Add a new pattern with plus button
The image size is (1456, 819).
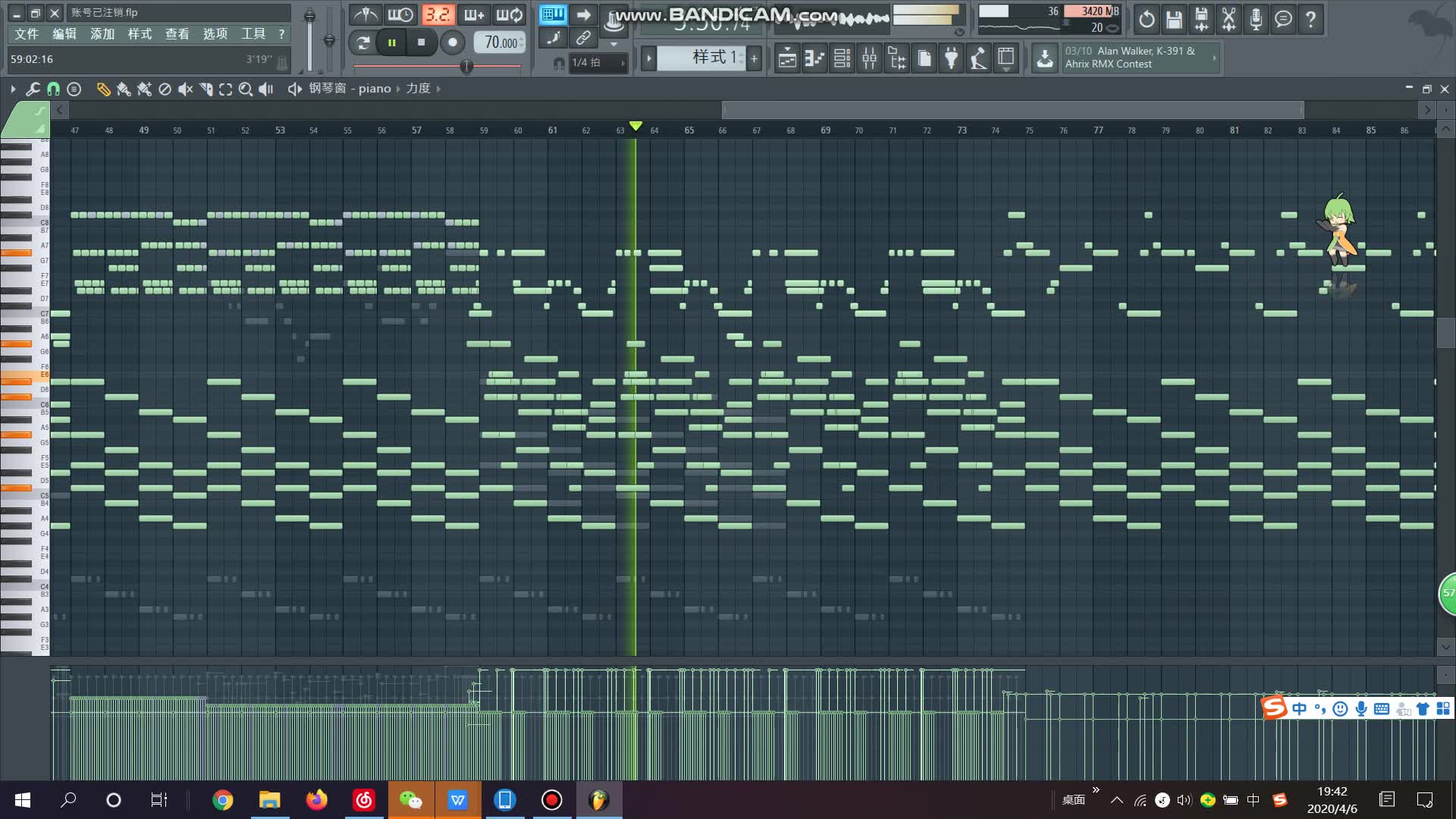click(754, 58)
